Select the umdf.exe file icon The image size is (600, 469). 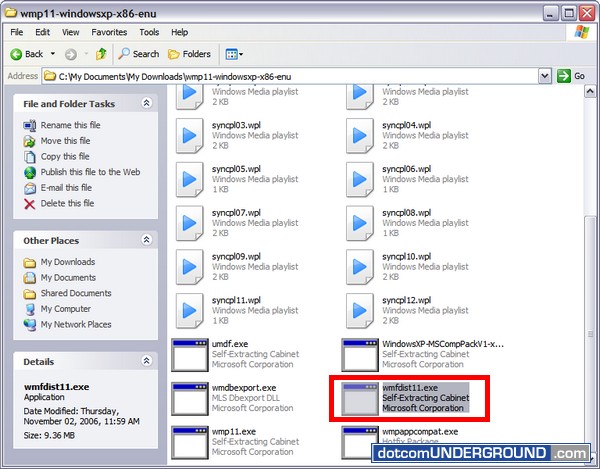(189, 355)
